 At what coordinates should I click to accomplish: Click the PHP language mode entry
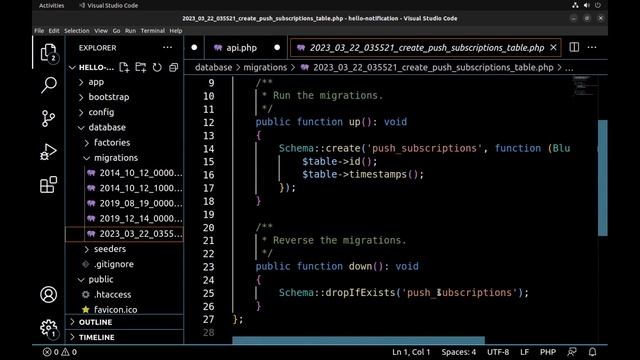point(548,352)
